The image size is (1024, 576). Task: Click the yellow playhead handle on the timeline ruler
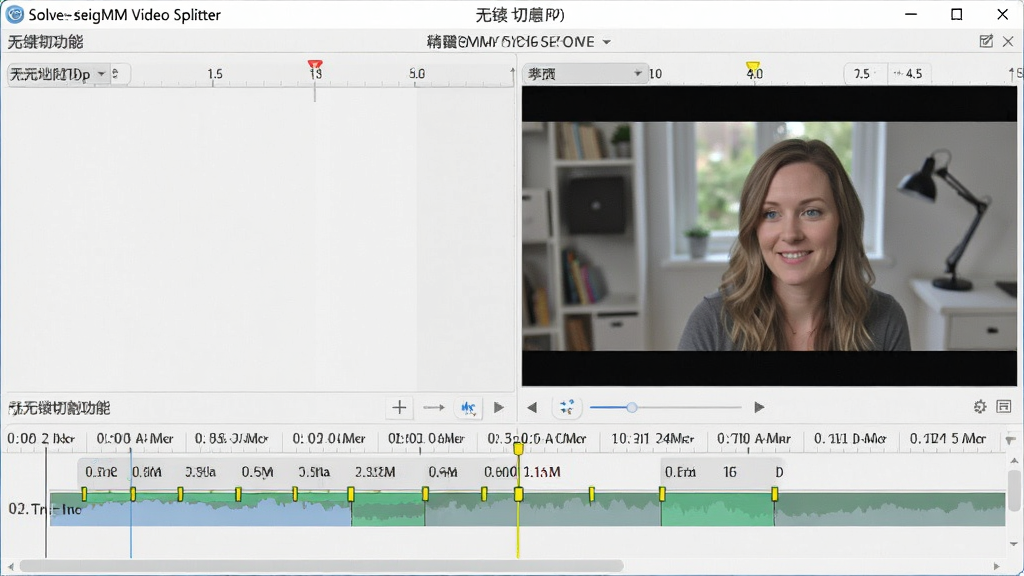pos(518,449)
